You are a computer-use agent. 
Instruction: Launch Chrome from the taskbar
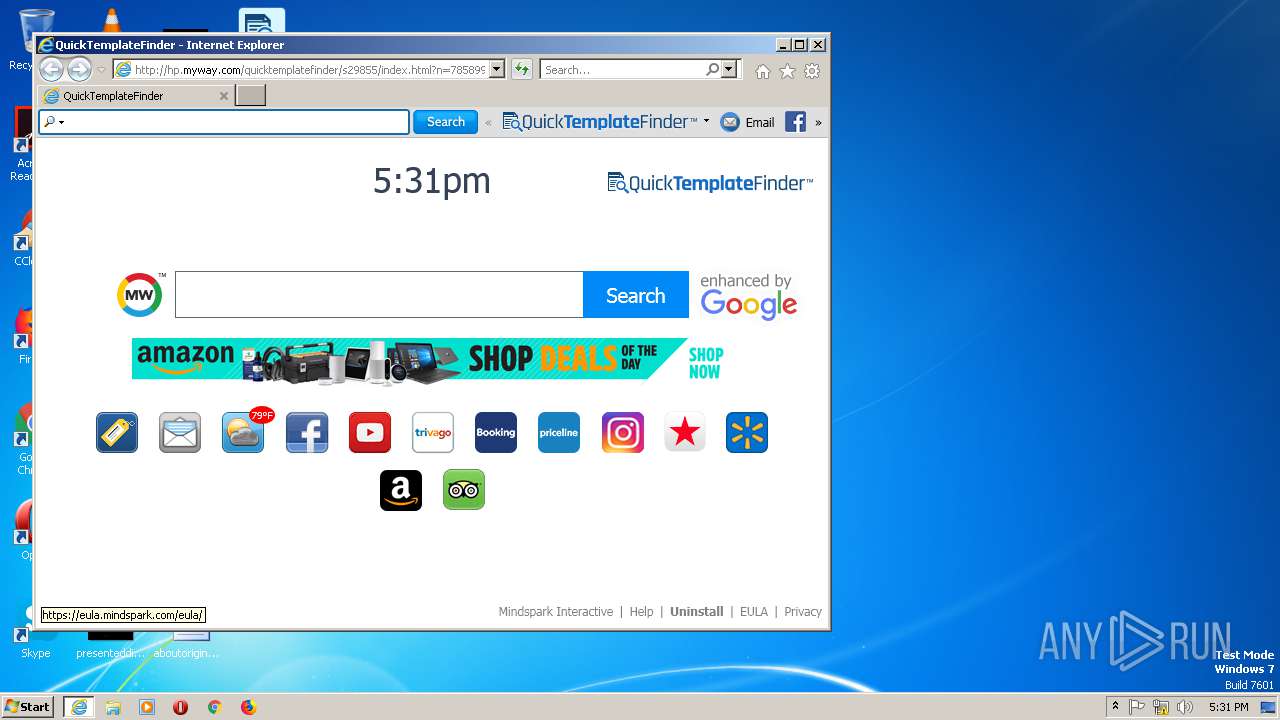point(214,707)
